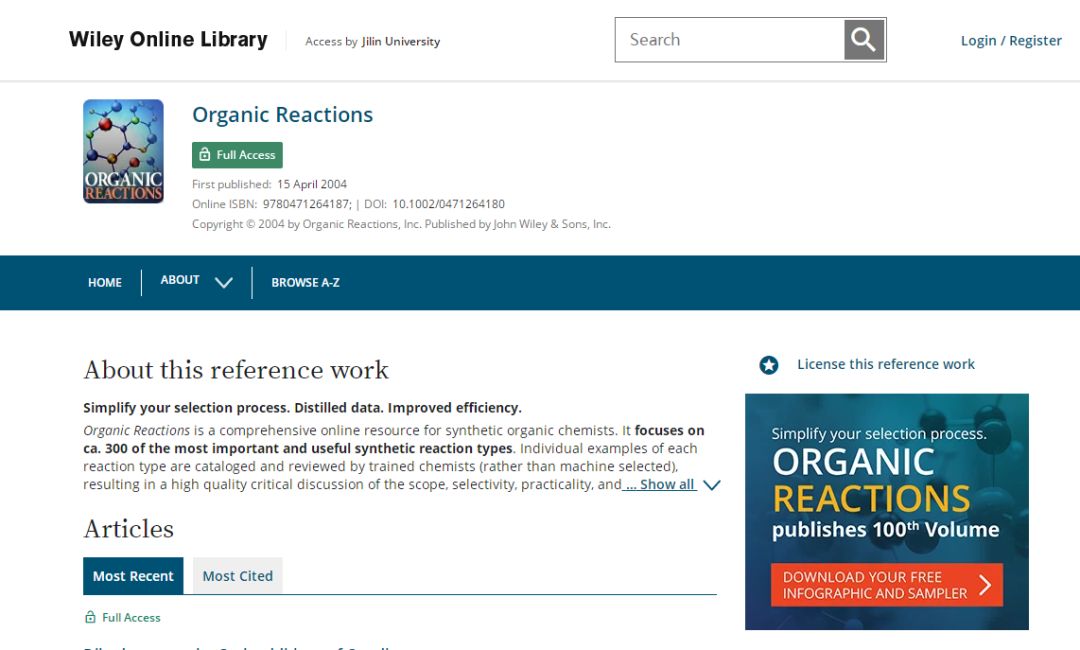Open the Organic Reactions title link
The width and height of the screenshot is (1080, 650).
(x=282, y=115)
